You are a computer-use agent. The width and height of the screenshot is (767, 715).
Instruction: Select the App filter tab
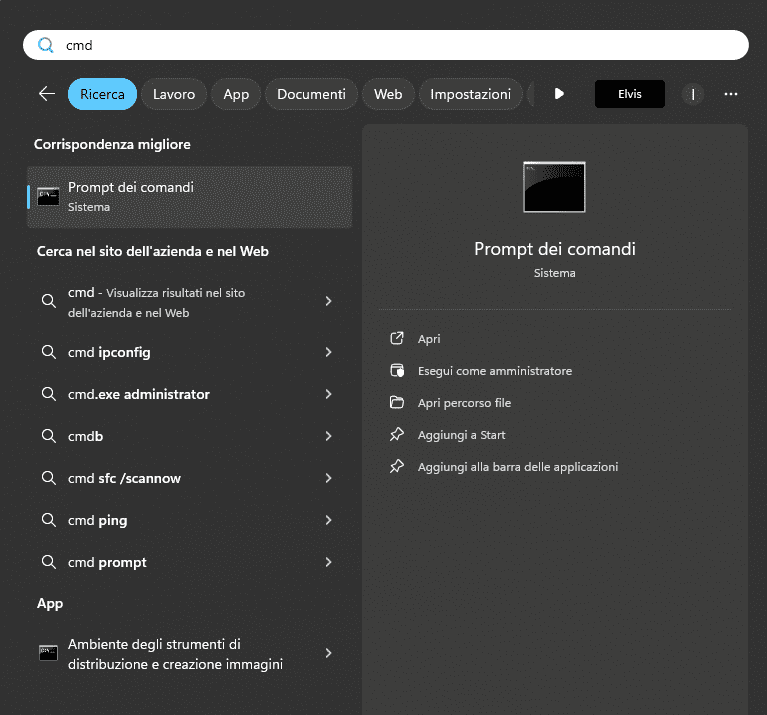(x=236, y=94)
